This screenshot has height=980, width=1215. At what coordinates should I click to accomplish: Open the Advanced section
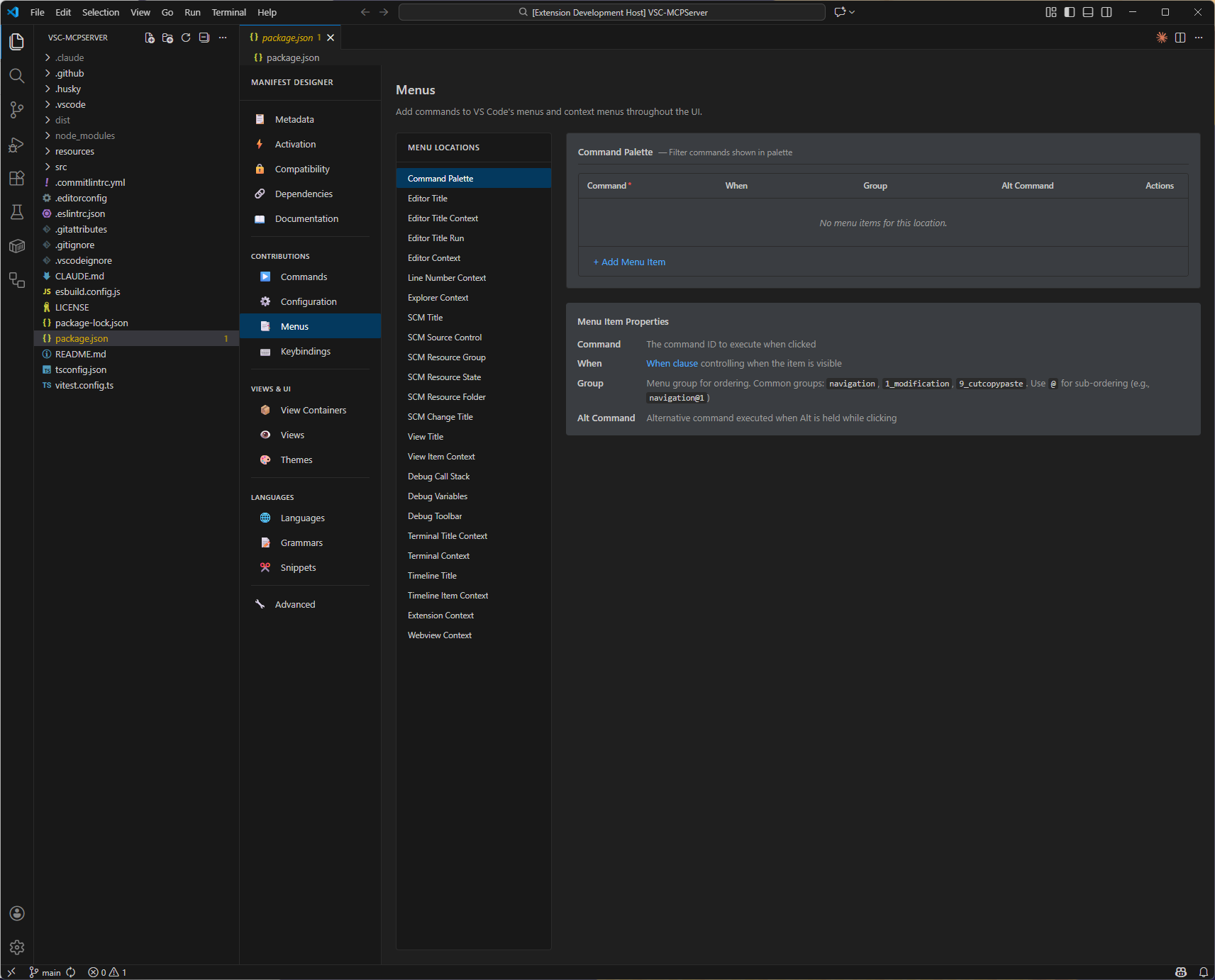[310, 604]
